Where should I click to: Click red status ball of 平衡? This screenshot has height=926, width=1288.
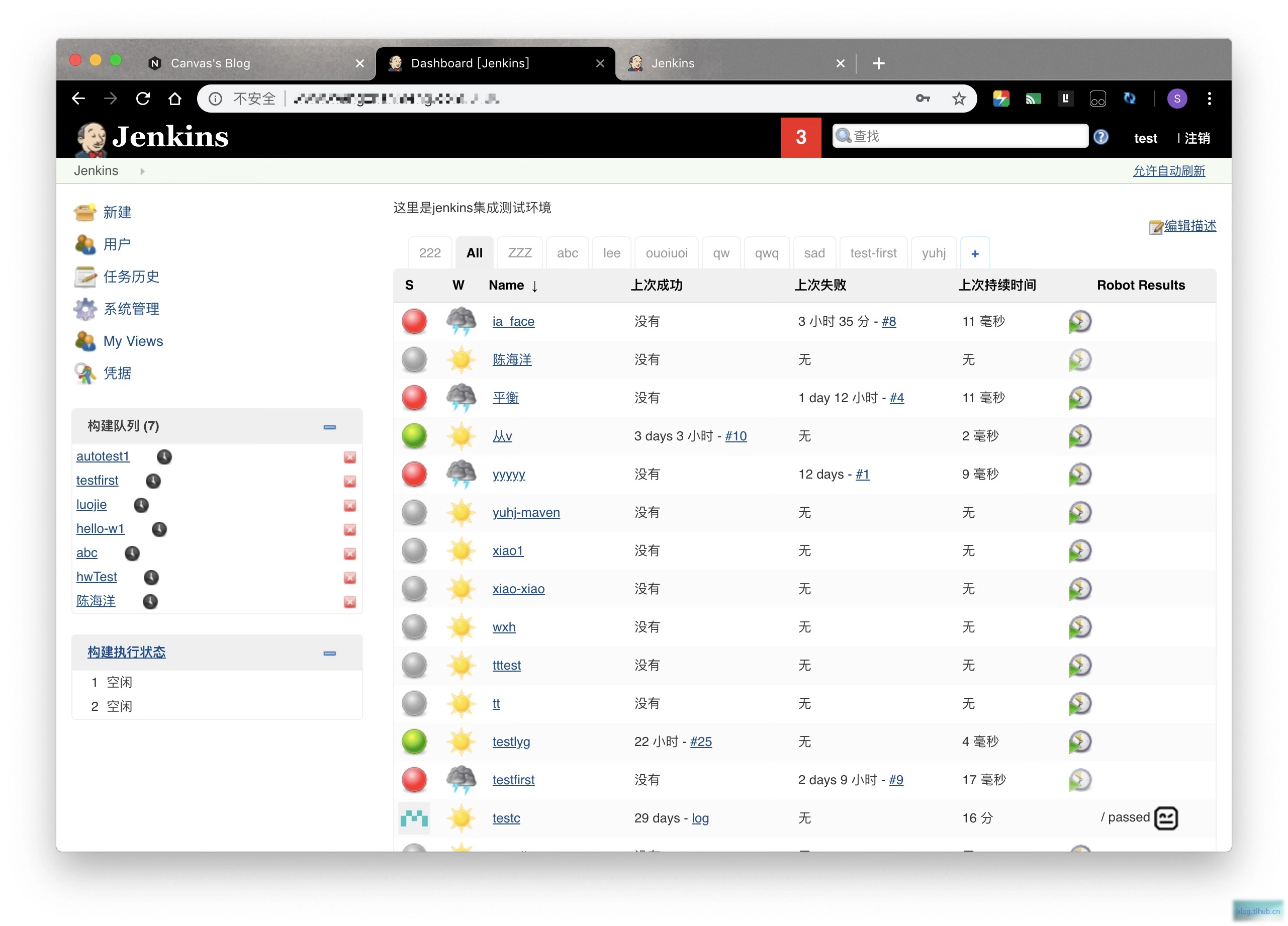pos(414,398)
